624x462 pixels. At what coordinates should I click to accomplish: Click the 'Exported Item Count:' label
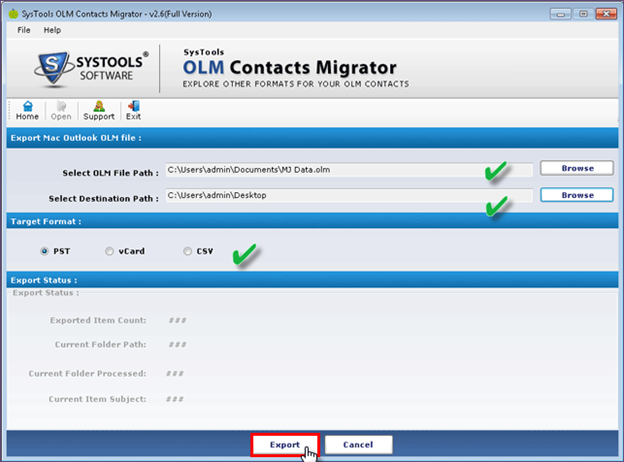[98, 320]
